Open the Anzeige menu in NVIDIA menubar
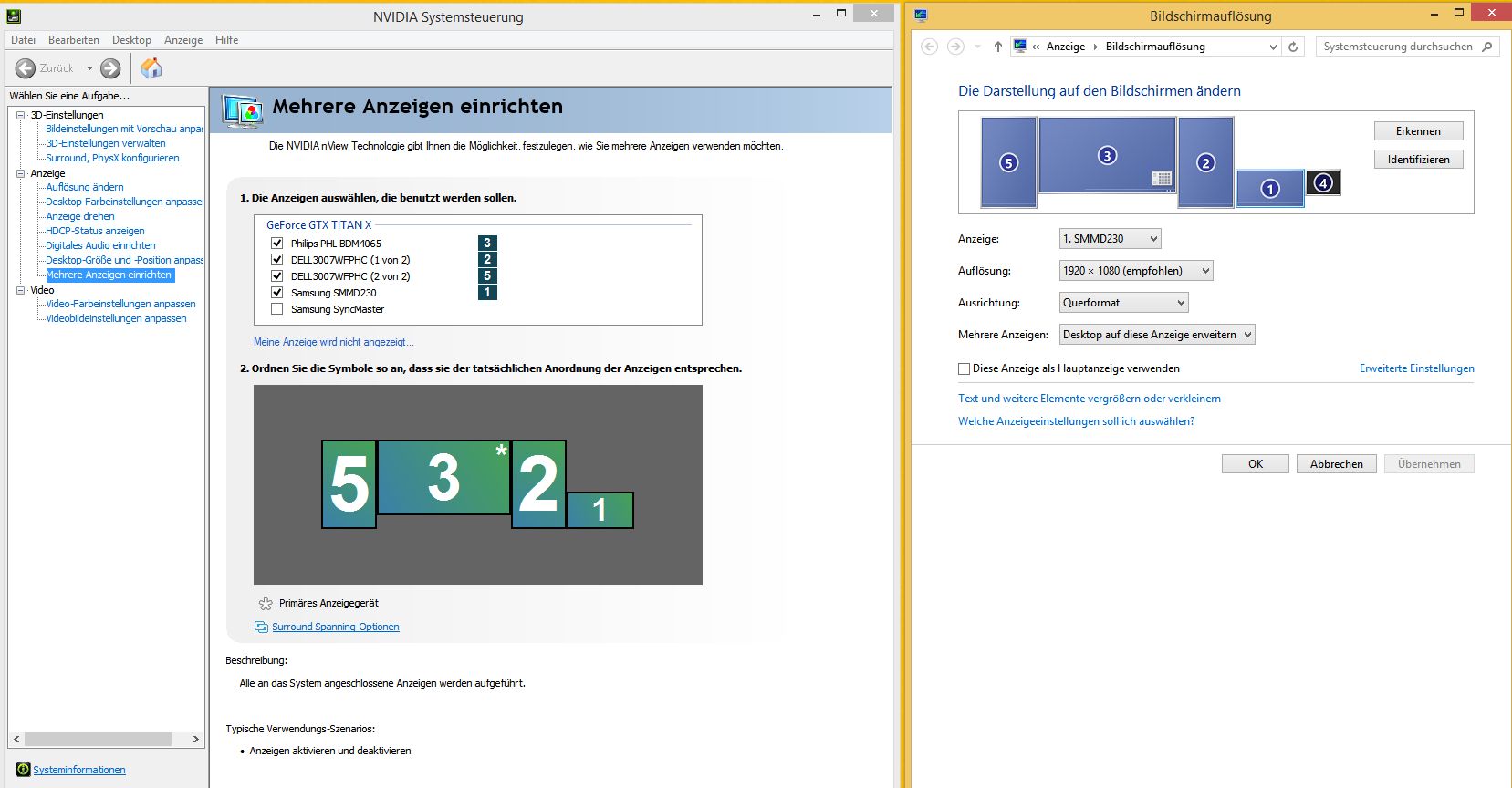The image size is (1512, 788). click(183, 40)
